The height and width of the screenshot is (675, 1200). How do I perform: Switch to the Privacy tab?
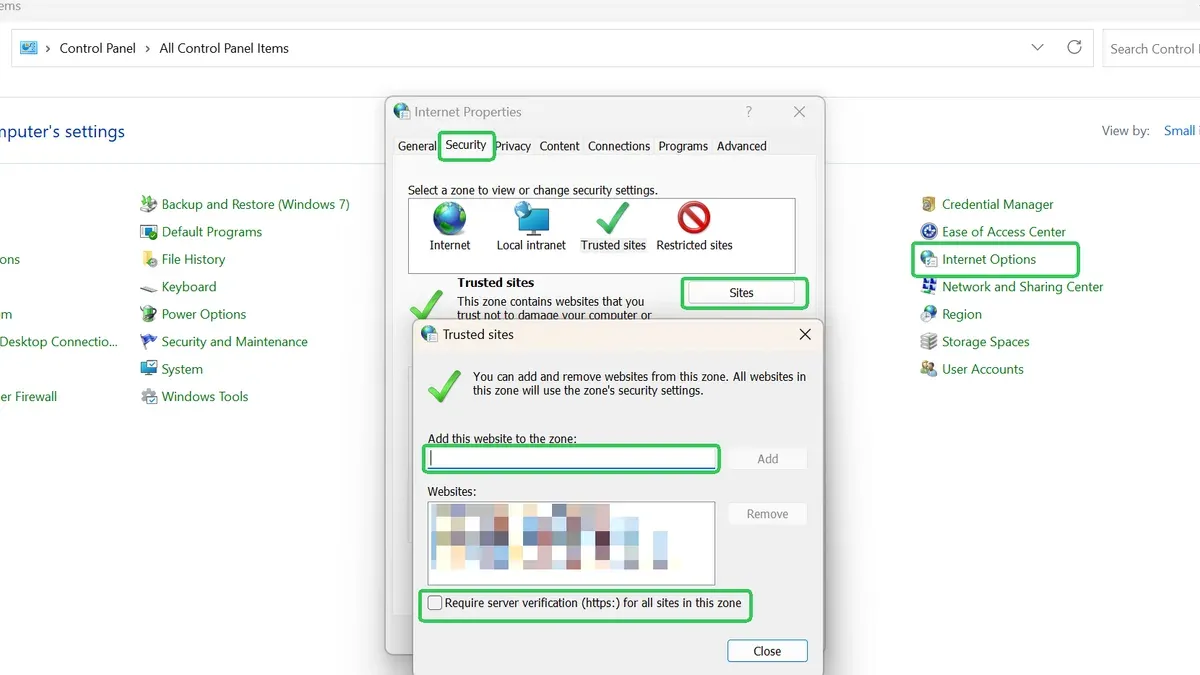click(513, 146)
